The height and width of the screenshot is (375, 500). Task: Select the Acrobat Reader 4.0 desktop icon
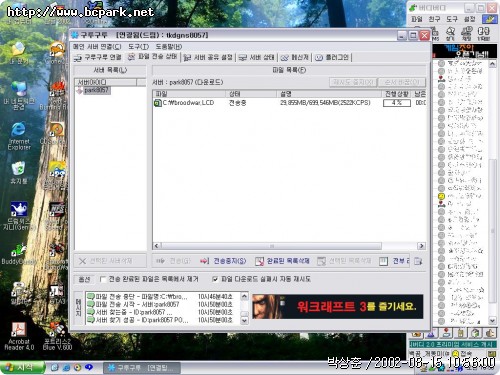pos(19,336)
